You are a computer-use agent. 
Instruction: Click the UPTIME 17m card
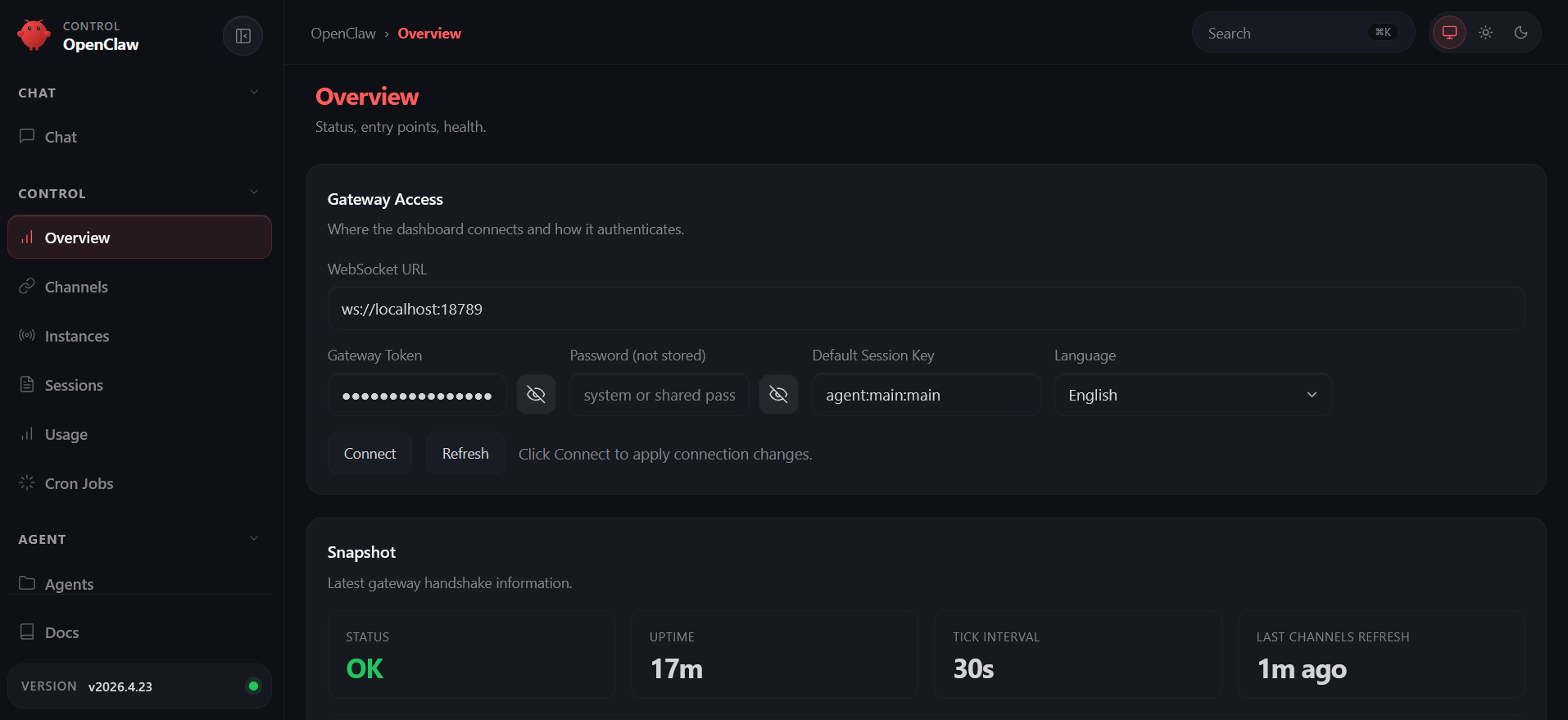coord(774,654)
